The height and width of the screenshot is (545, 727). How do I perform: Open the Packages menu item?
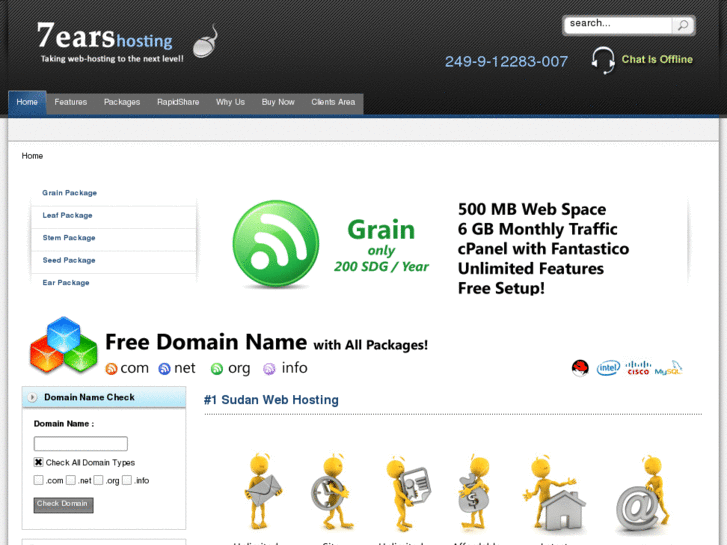point(122,102)
